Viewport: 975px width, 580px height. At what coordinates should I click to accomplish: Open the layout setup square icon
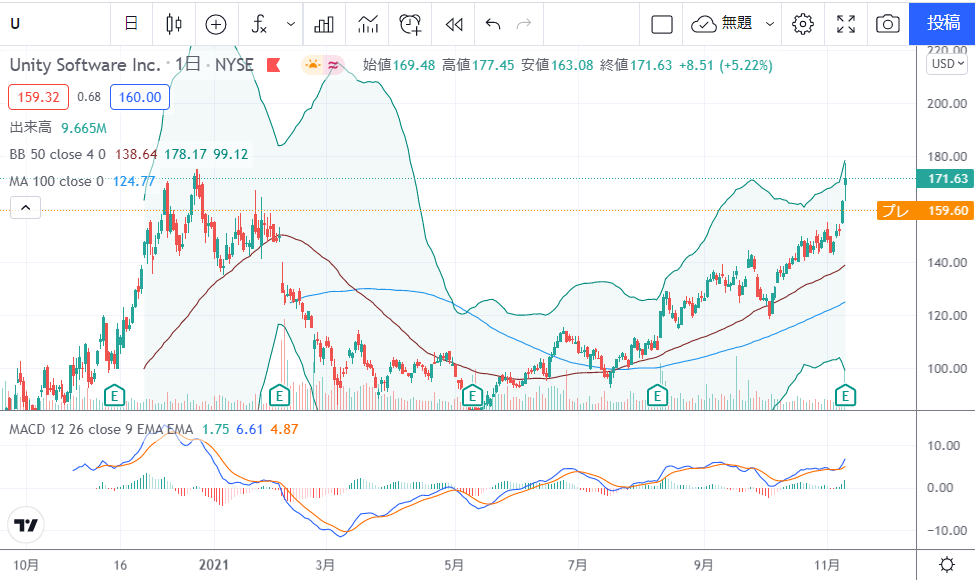[x=662, y=24]
